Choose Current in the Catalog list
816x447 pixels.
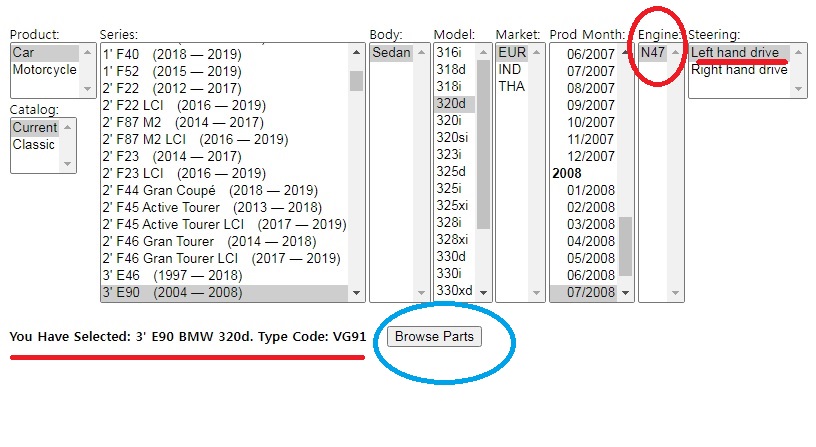[35, 127]
